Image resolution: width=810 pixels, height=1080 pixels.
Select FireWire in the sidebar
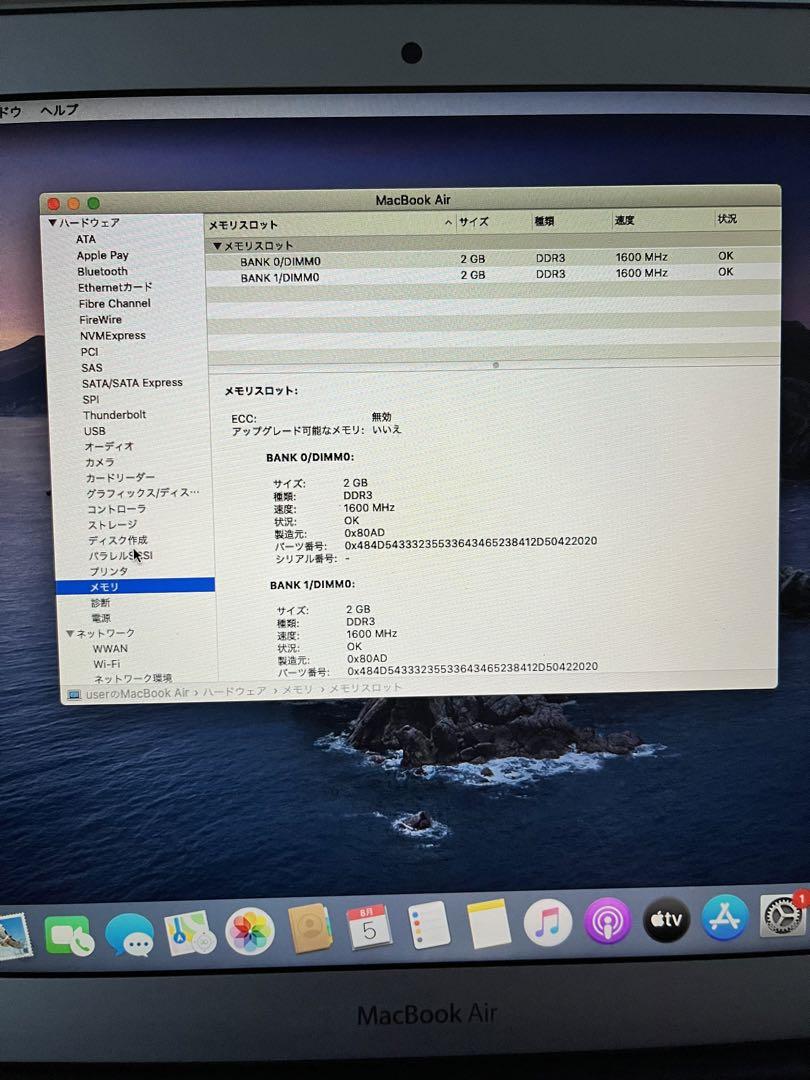[100, 320]
